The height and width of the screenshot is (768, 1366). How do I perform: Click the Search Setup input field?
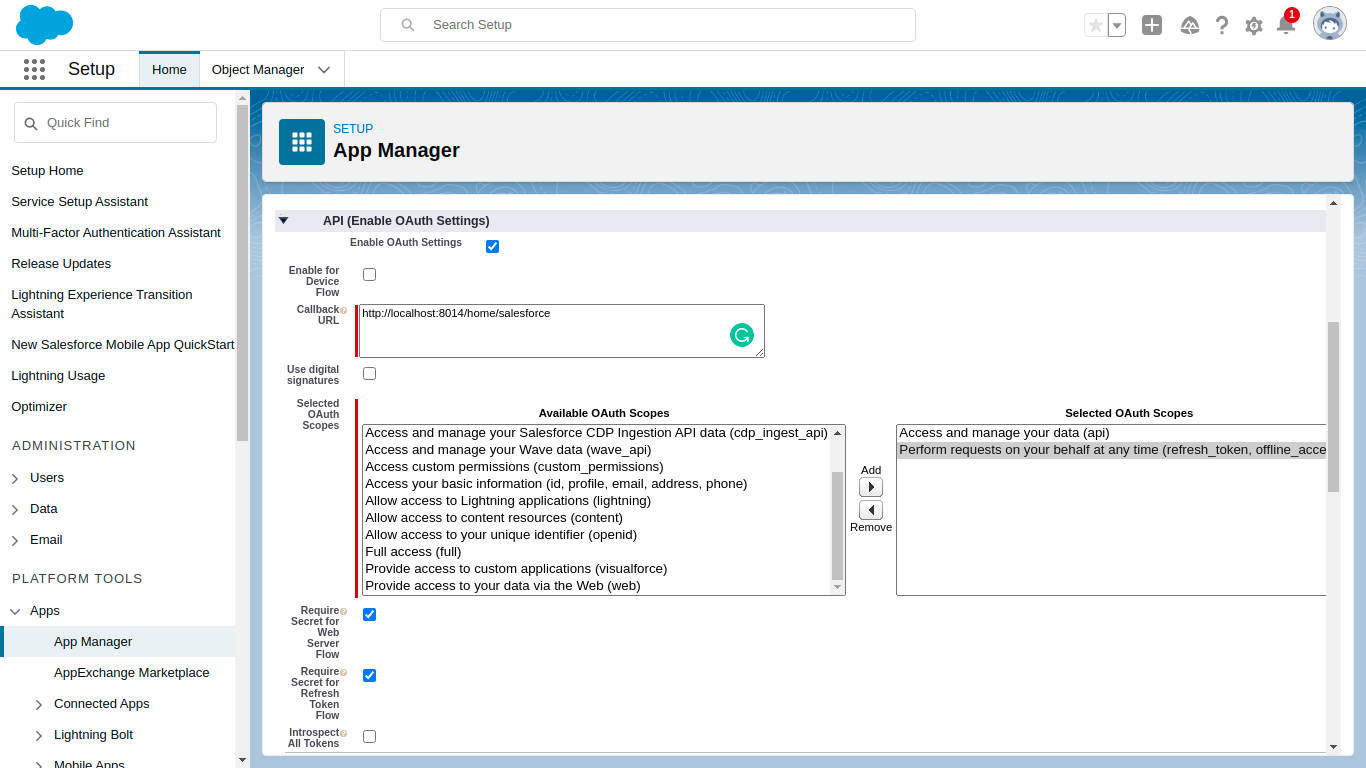(x=648, y=25)
